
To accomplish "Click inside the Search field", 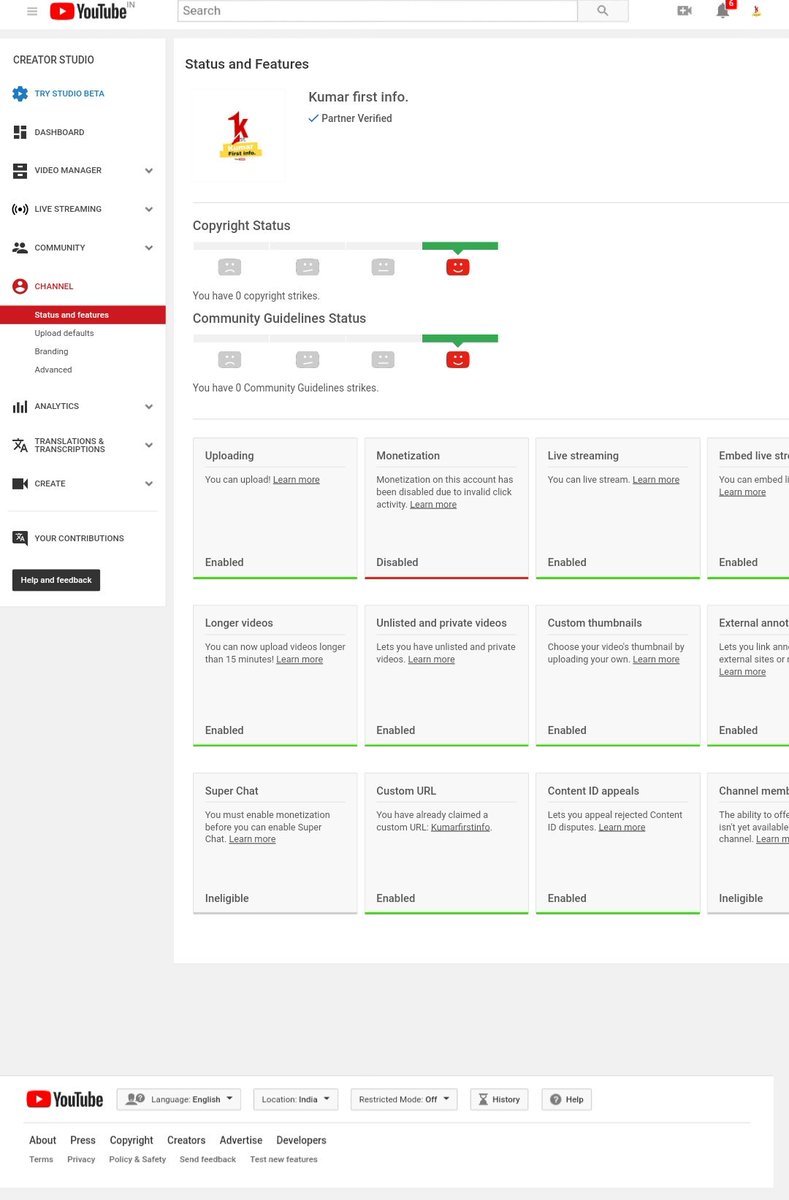I will point(377,11).
